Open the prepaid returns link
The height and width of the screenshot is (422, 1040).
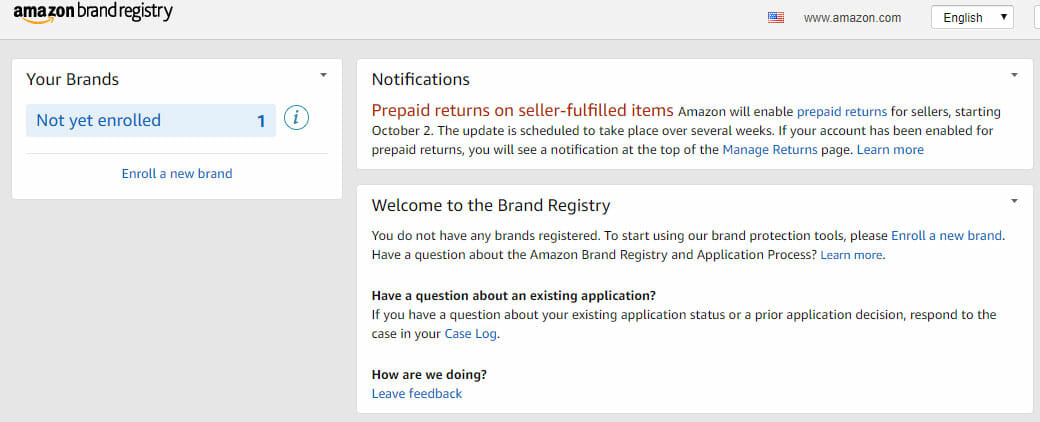842,111
